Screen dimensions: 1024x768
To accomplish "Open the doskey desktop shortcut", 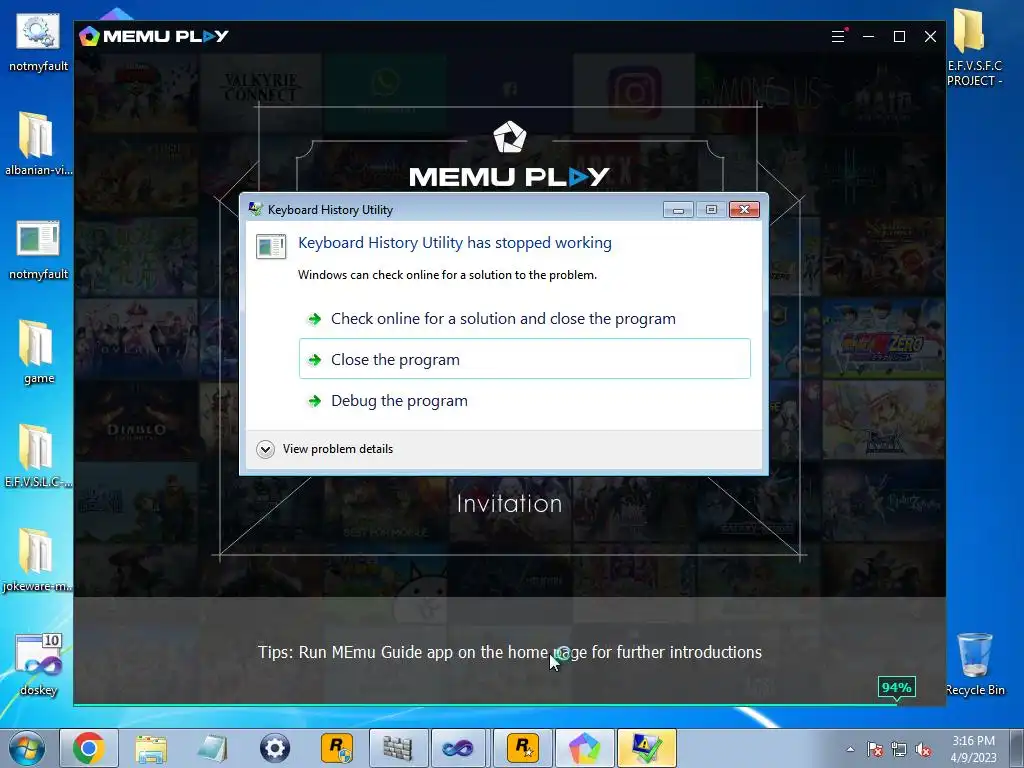I will coord(39,664).
